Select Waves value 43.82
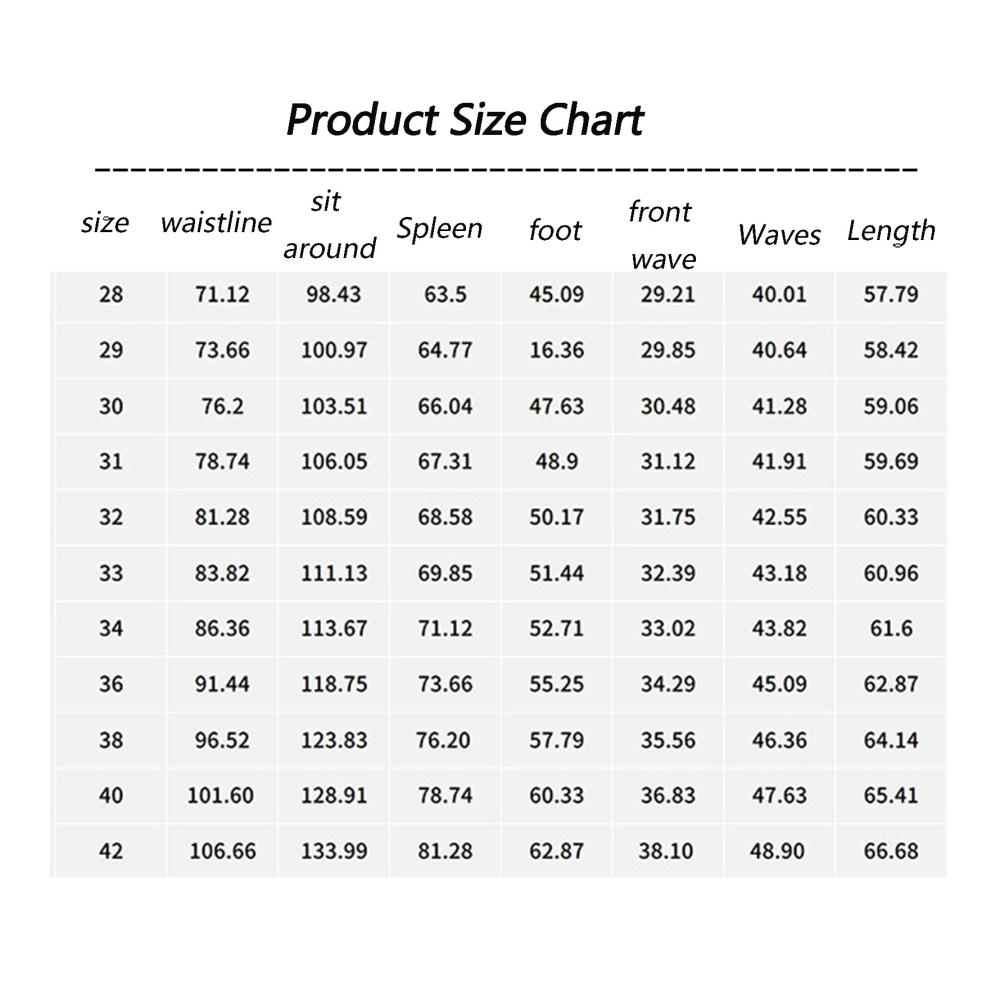Image resolution: width=1000 pixels, height=1000 pixels. click(x=779, y=628)
